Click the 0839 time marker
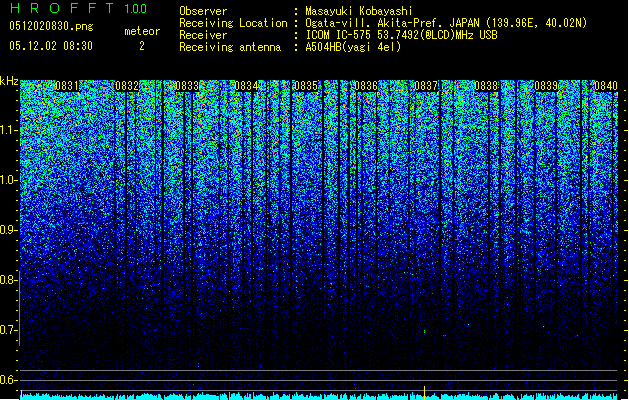 pos(546,86)
